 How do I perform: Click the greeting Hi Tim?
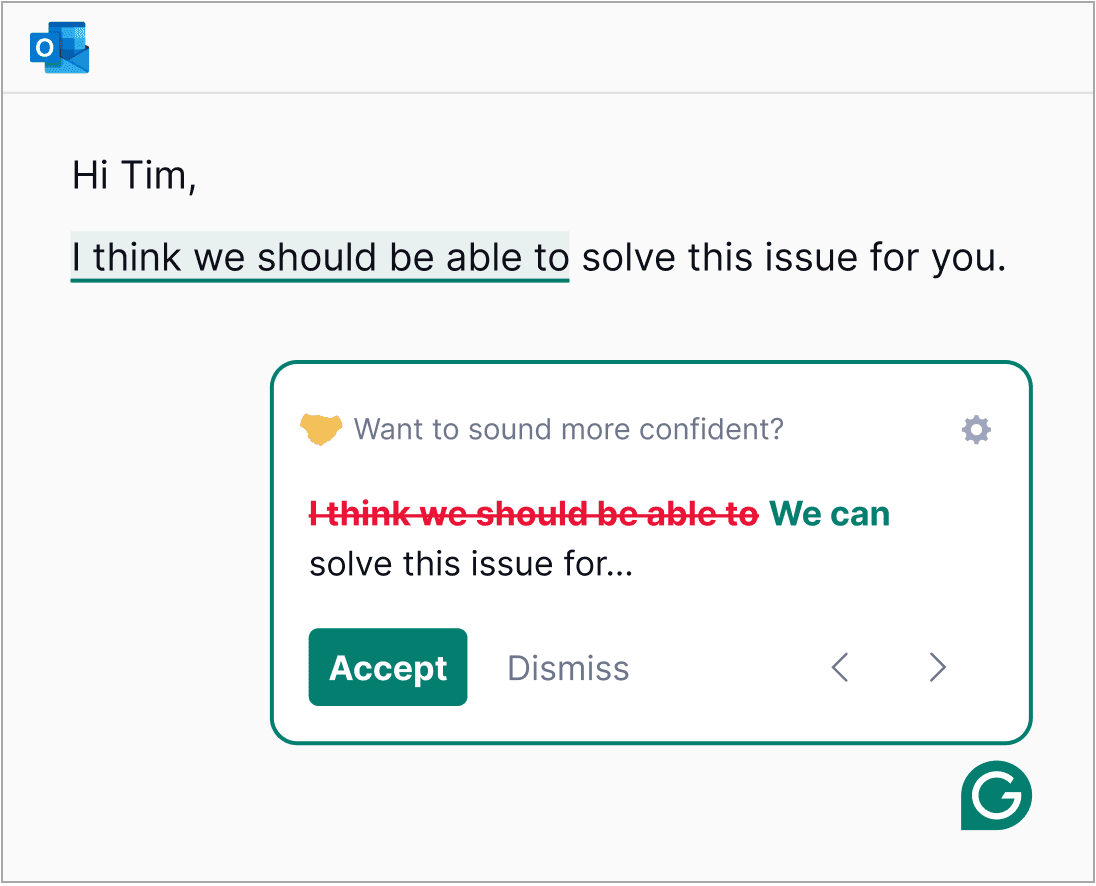point(134,174)
